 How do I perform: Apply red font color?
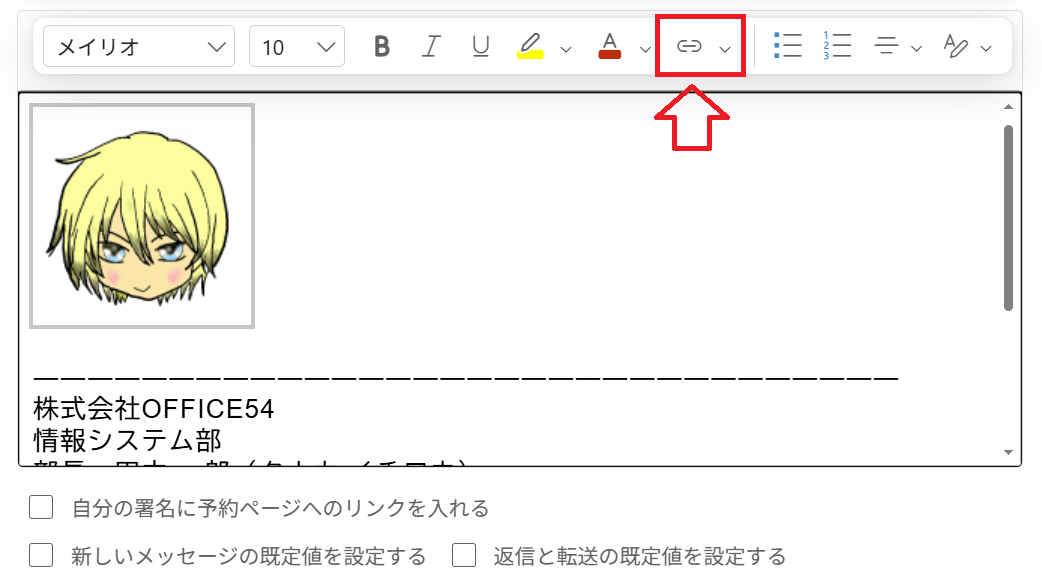tap(609, 47)
